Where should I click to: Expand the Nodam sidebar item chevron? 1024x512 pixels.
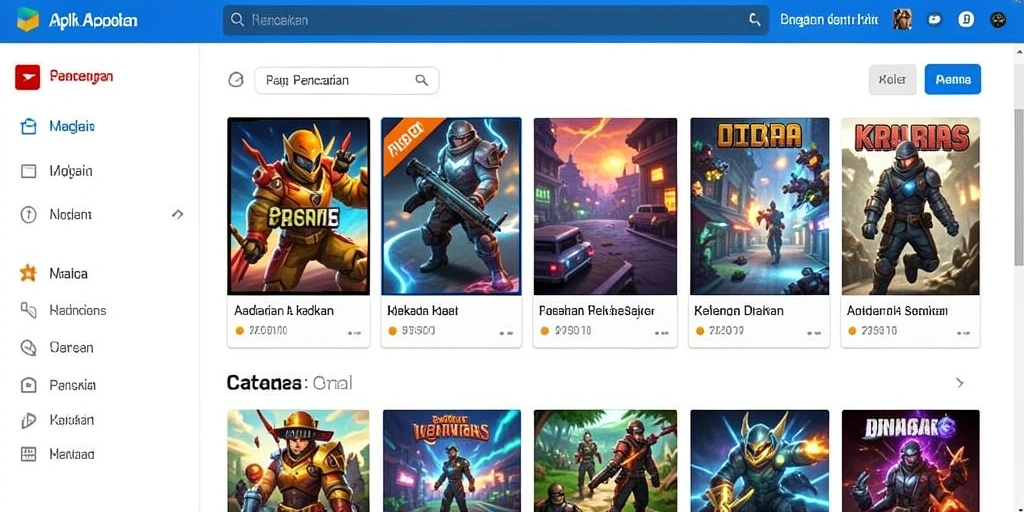coord(177,214)
